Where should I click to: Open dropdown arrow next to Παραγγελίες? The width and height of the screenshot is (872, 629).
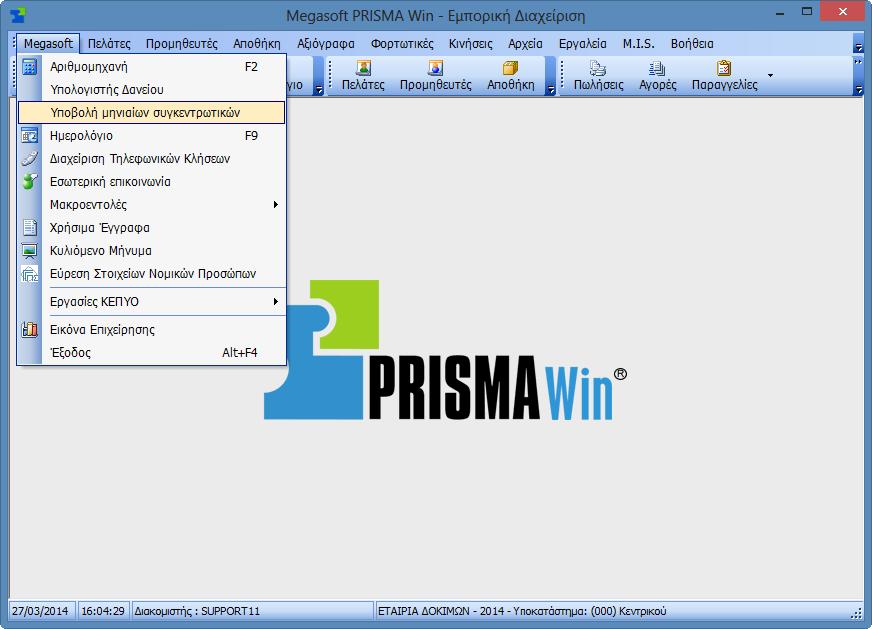coord(770,76)
